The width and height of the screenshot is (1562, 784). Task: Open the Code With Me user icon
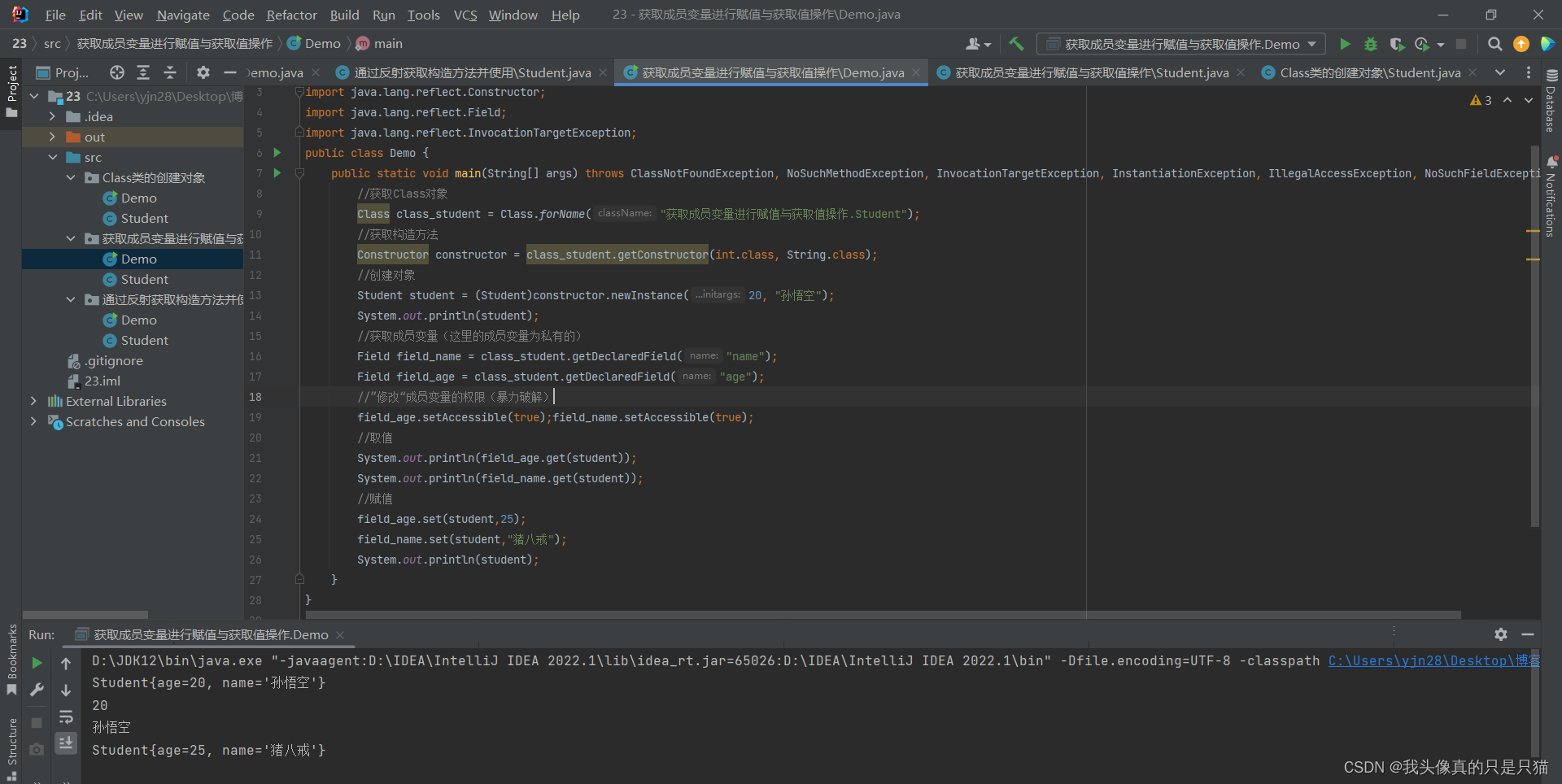pyautogui.click(x=978, y=44)
